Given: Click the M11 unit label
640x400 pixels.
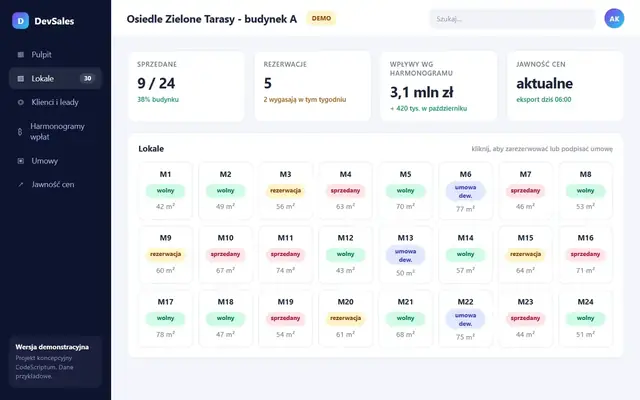Looking at the screenshot, I should point(285,238).
